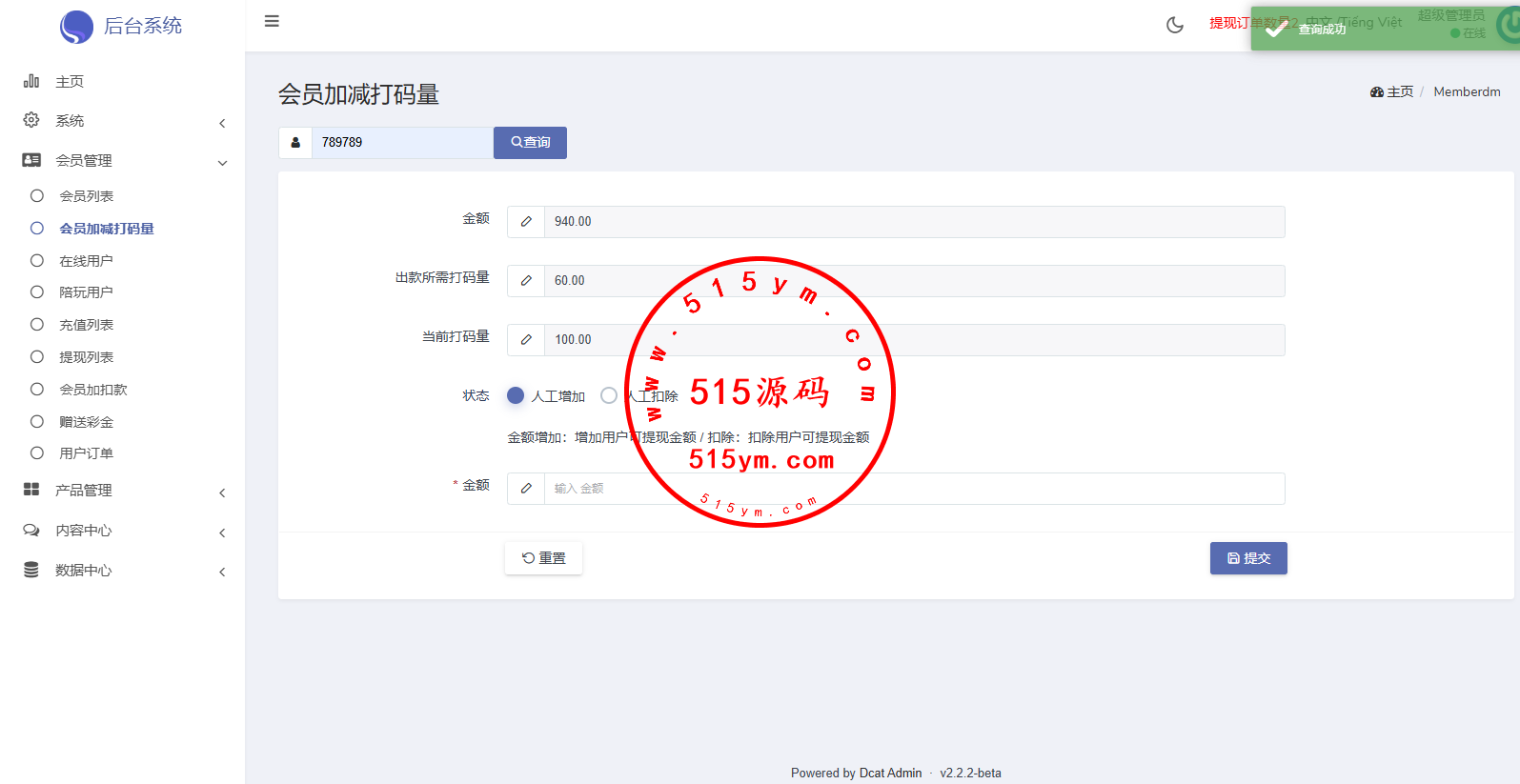Click the 当前打码量 field showing 100.00
The height and width of the screenshot is (784, 1520).
click(914, 340)
